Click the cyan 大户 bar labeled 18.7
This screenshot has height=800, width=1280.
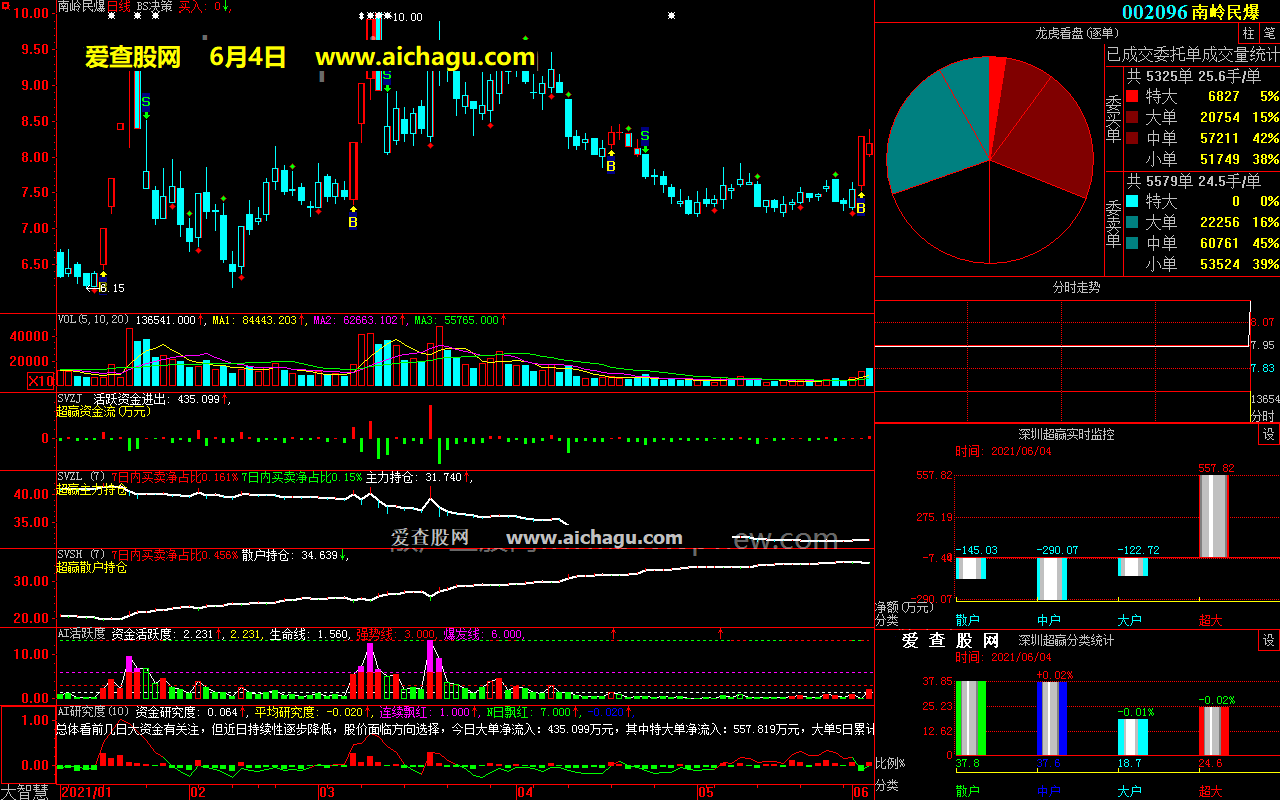click(x=1132, y=737)
